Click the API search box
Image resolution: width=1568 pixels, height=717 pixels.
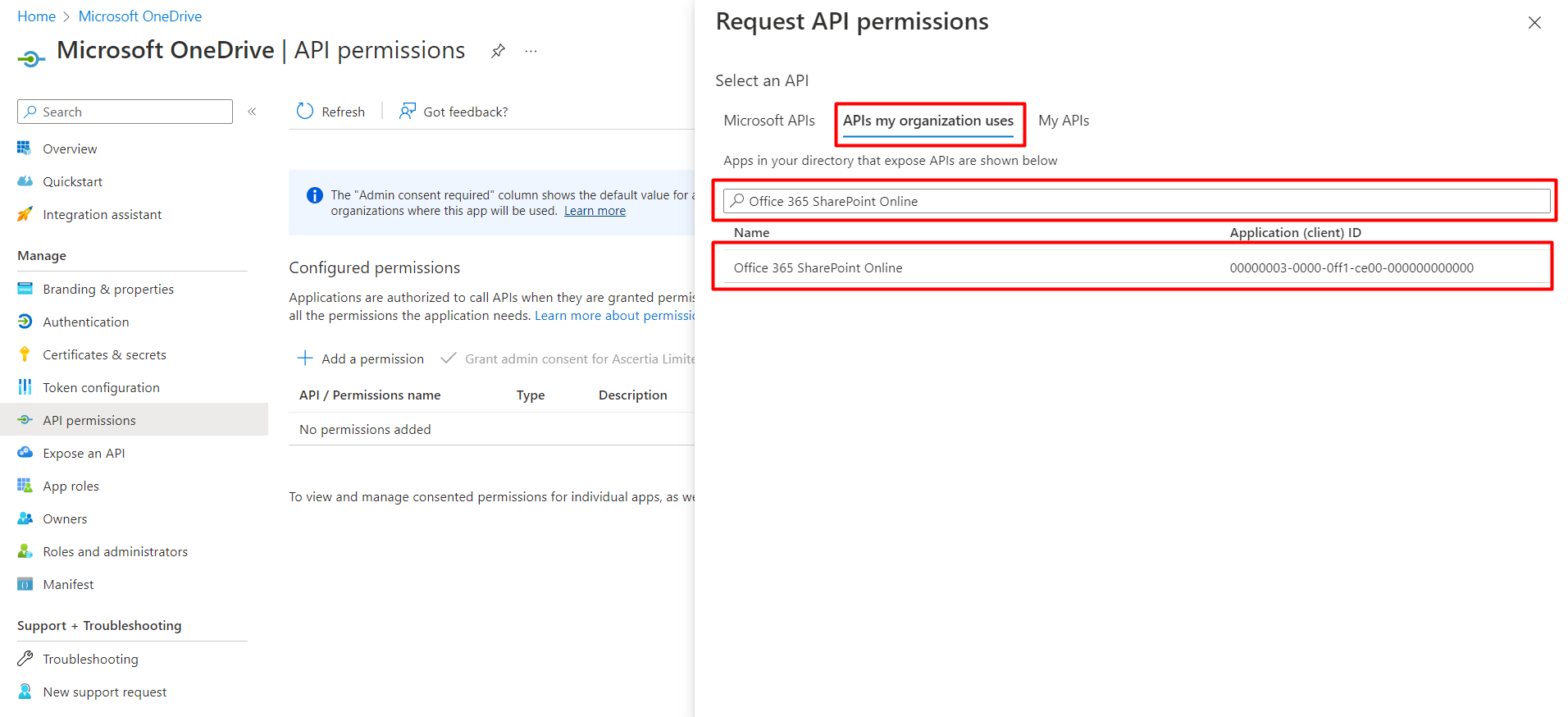point(1137,201)
